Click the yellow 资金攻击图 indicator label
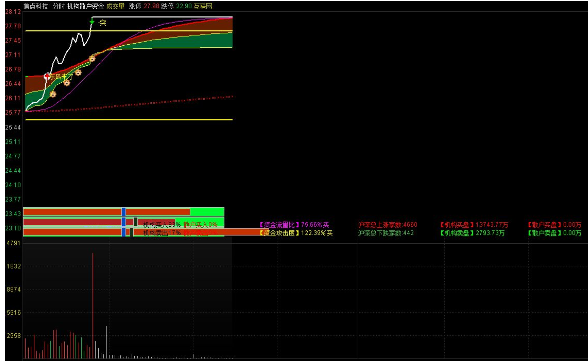Screen dimensions: 588x363 (279, 233)
